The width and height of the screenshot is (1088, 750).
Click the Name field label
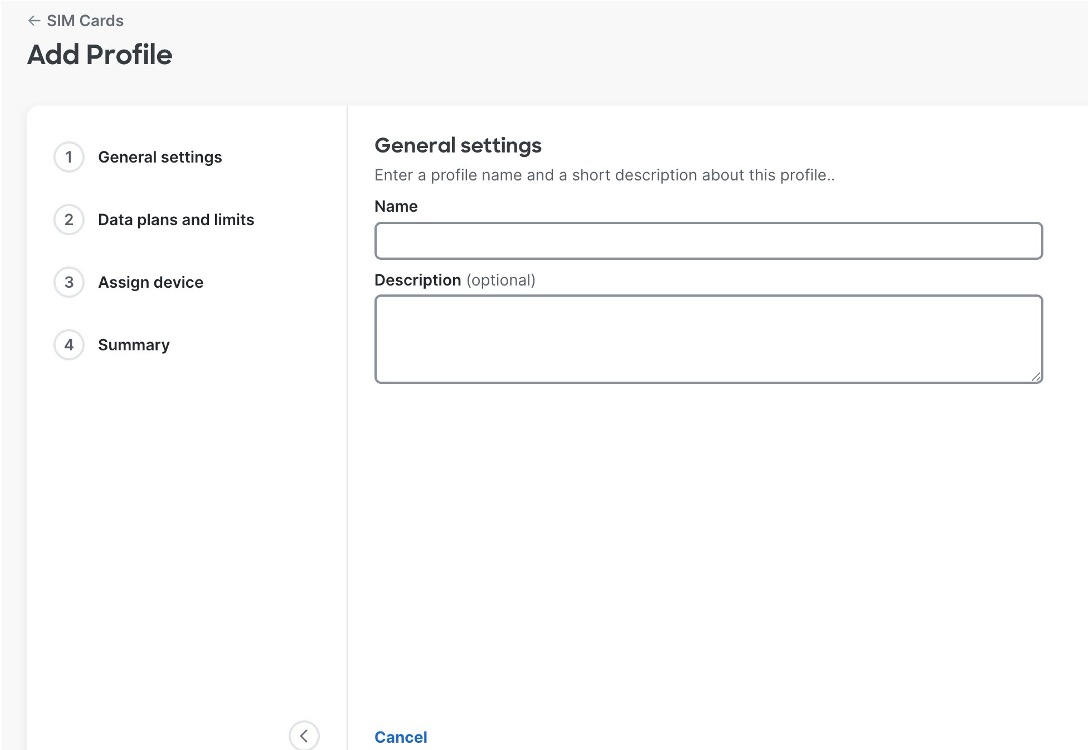pyautogui.click(x=396, y=206)
